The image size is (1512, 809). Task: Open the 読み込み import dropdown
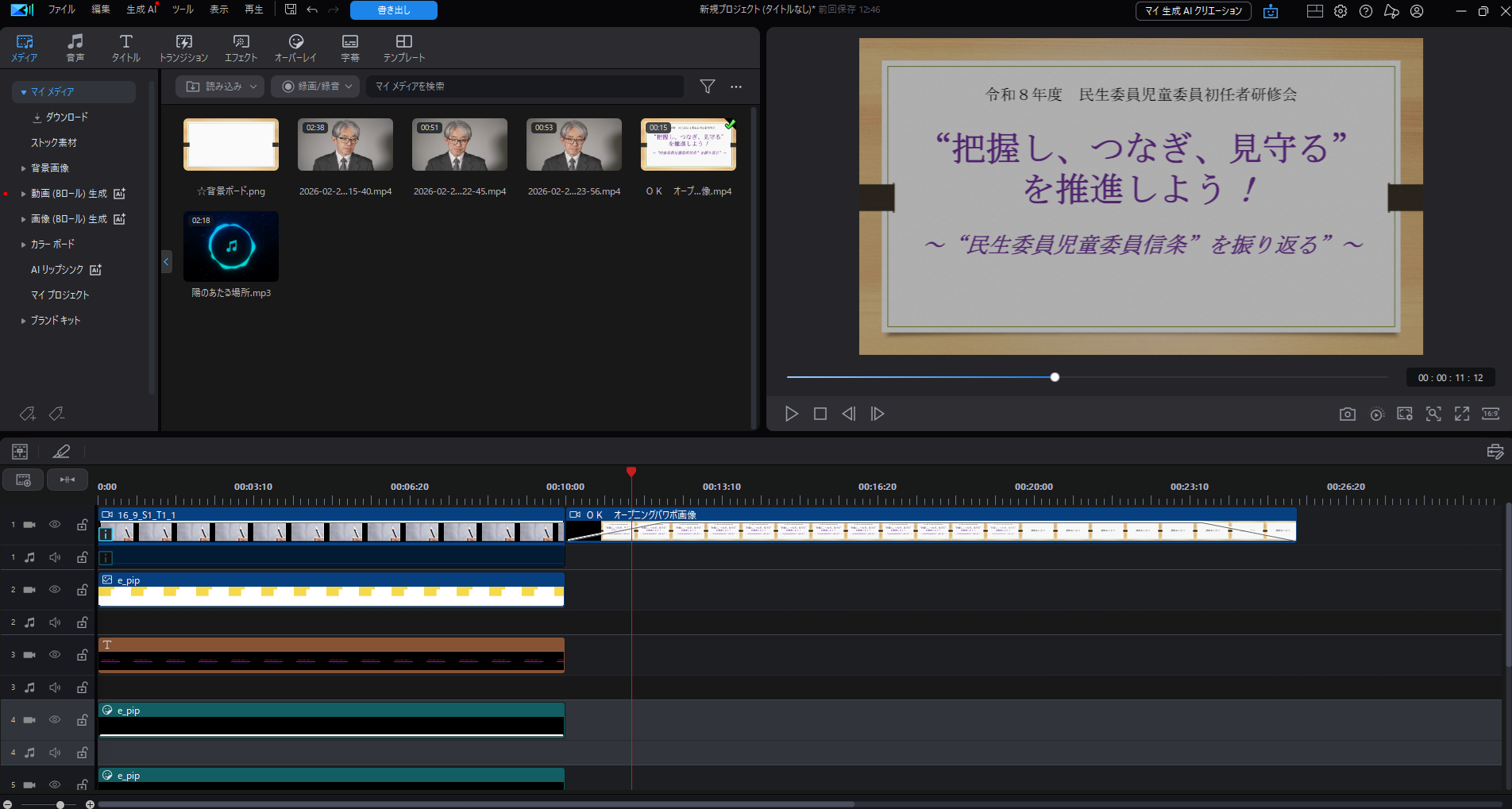222,87
